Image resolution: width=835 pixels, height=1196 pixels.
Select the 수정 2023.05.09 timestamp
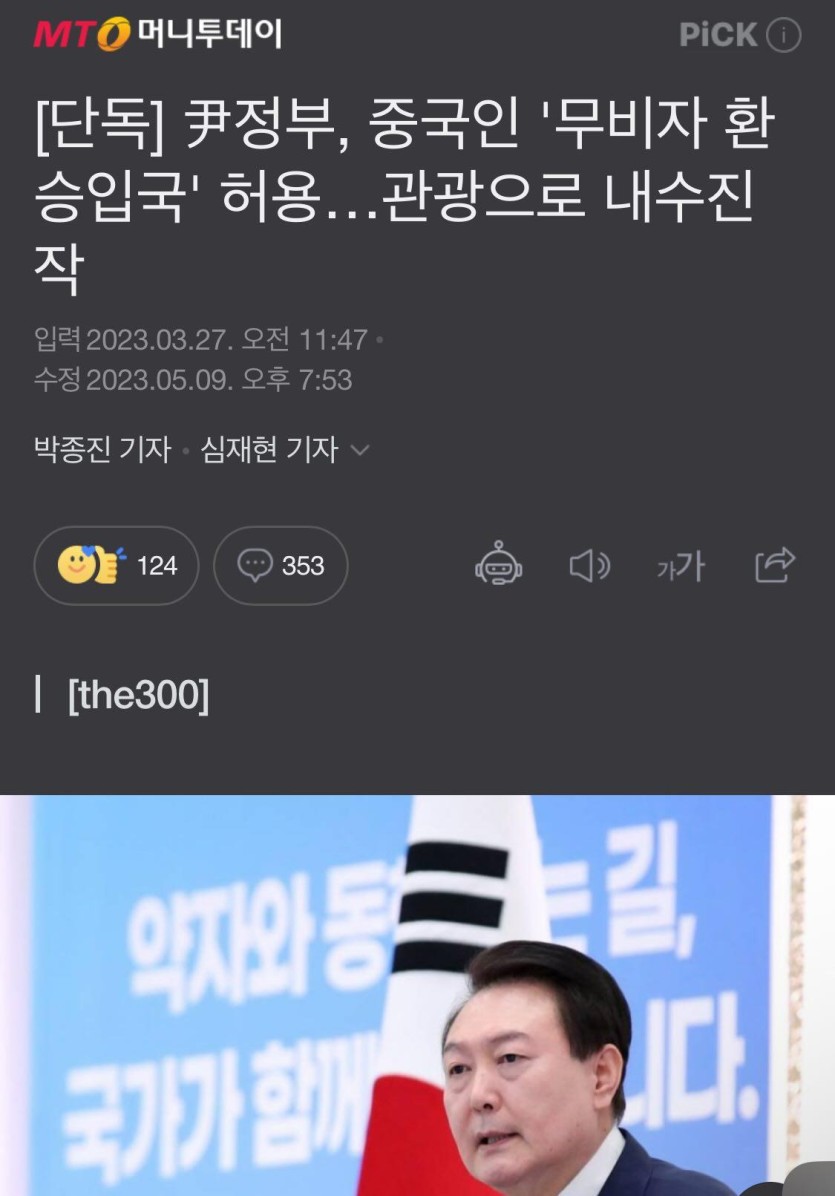click(193, 380)
